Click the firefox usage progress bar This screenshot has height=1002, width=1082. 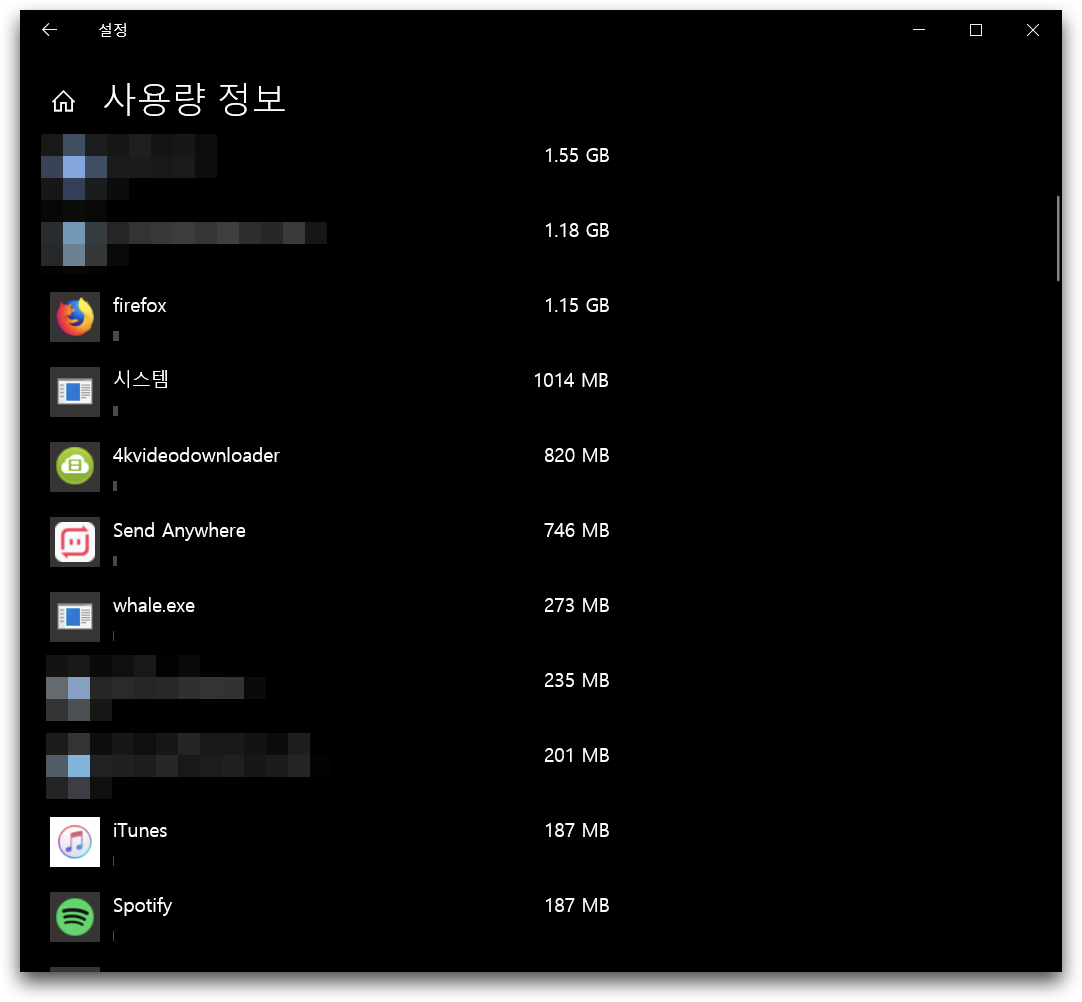tap(116, 336)
